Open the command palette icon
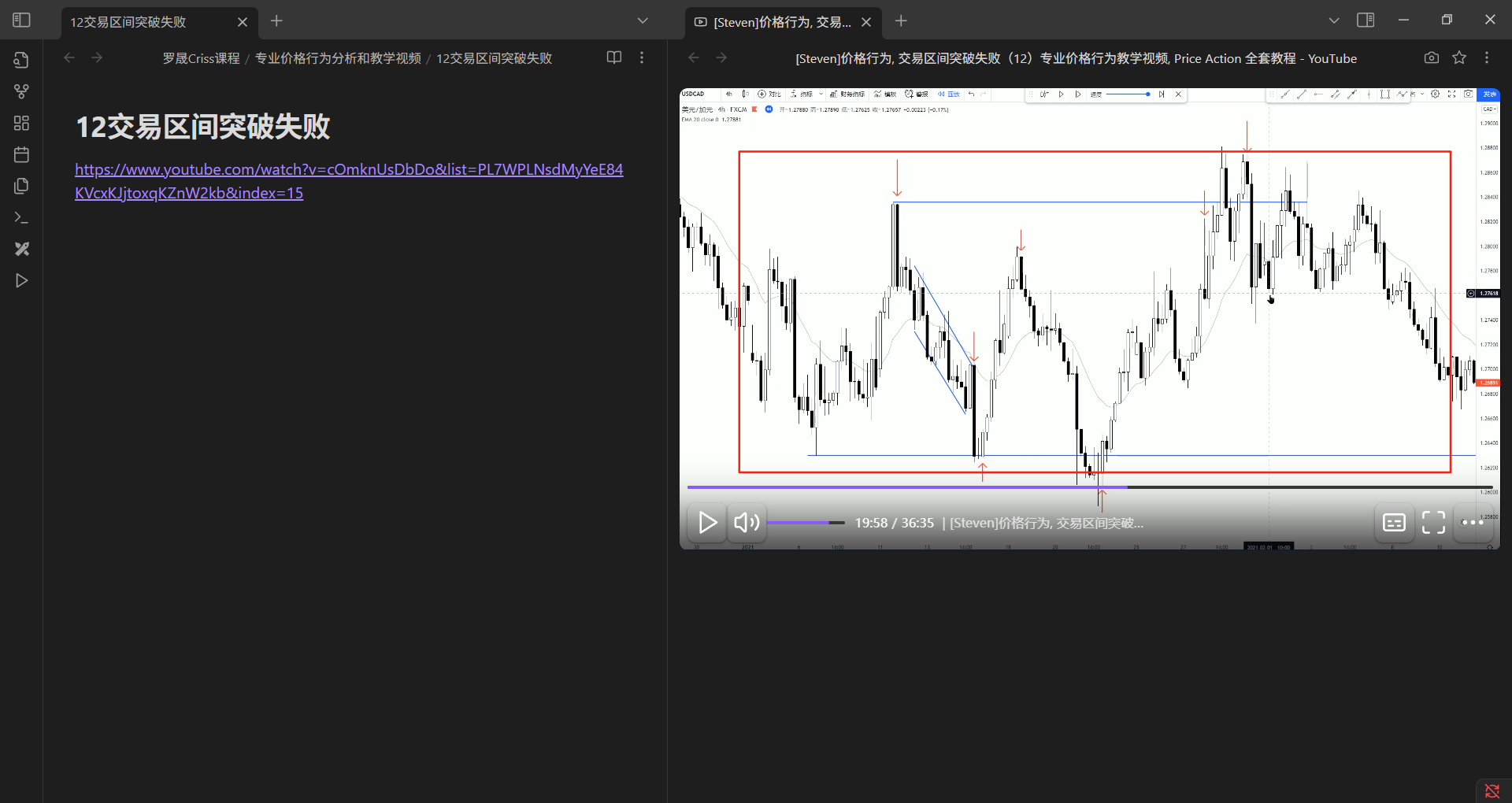The width and height of the screenshot is (1512, 803). [21, 217]
